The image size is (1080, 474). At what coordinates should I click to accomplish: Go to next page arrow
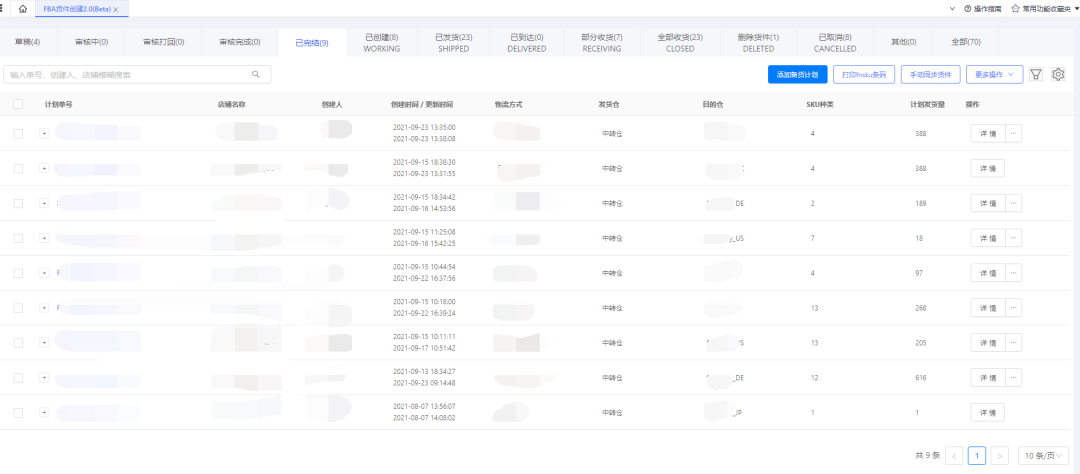[x=999, y=455]
